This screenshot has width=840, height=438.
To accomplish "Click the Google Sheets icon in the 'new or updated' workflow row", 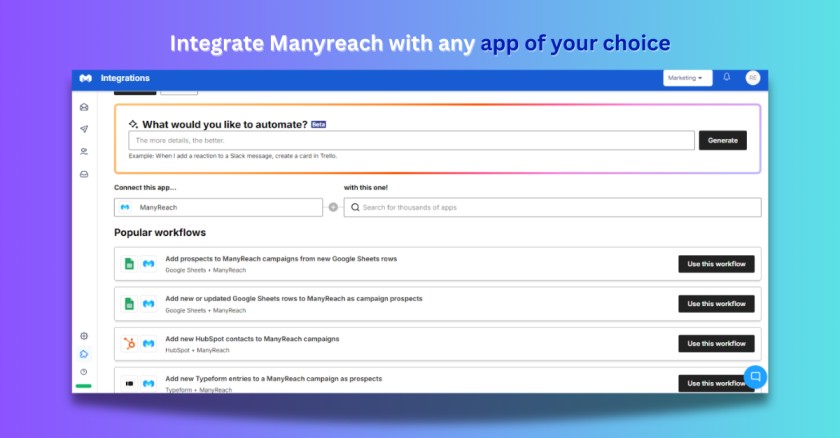I will tap(129, 304).
